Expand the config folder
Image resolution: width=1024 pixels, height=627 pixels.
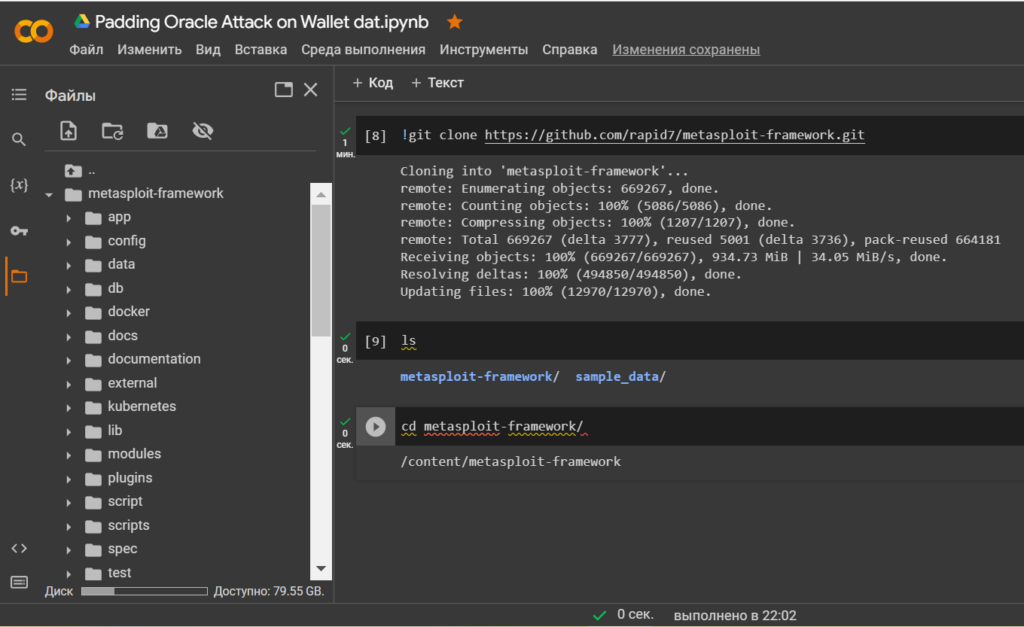tap(69, 242)
